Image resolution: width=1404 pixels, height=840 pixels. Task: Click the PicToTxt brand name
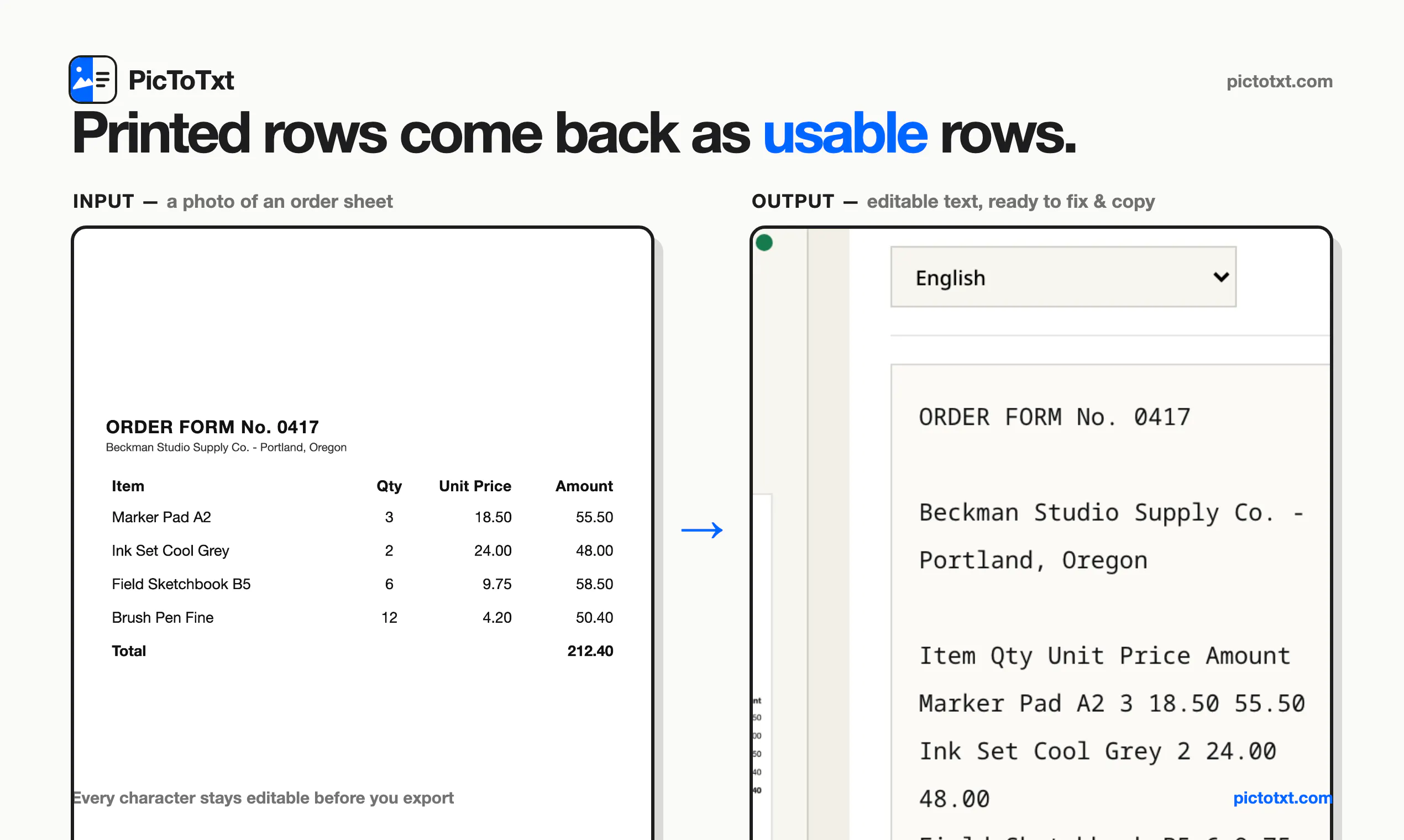point(181,80)
